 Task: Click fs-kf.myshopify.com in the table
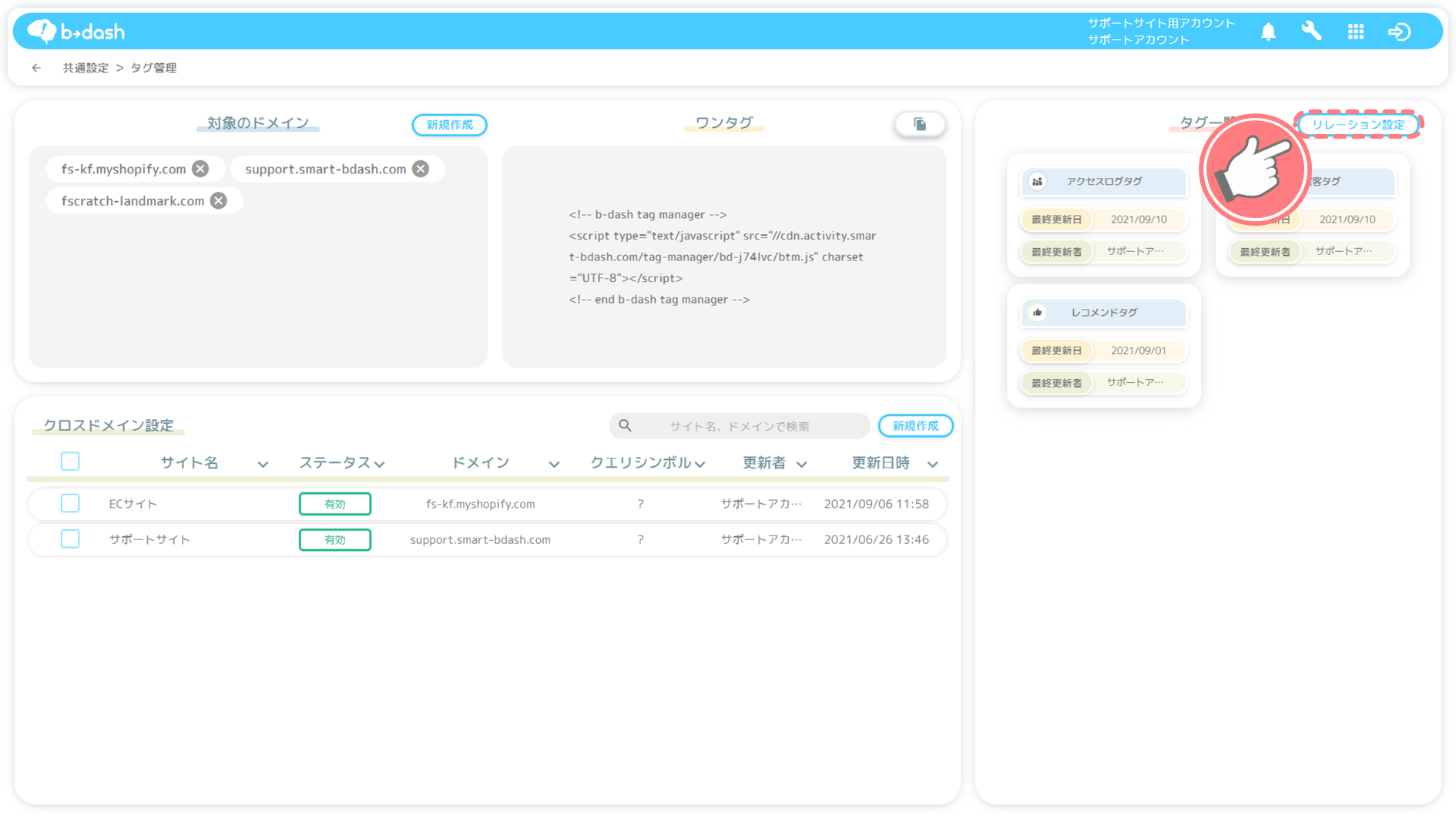481,504
